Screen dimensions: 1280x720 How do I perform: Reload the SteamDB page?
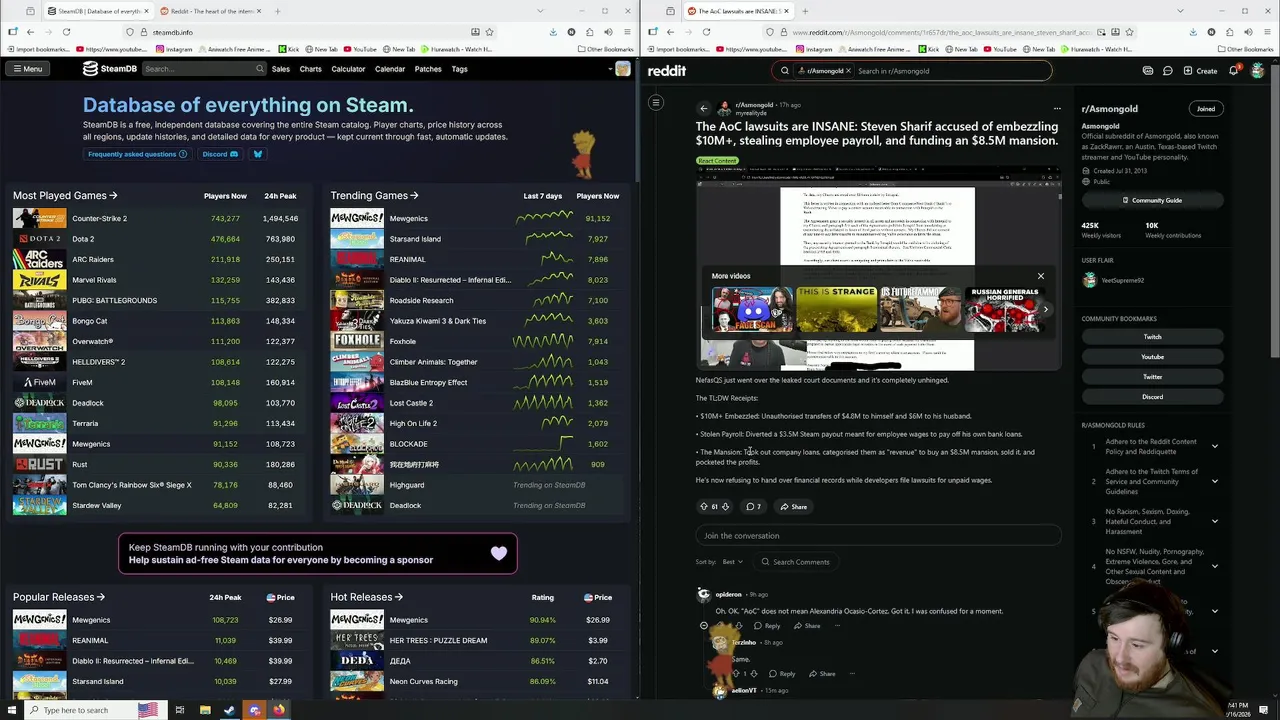66,32
